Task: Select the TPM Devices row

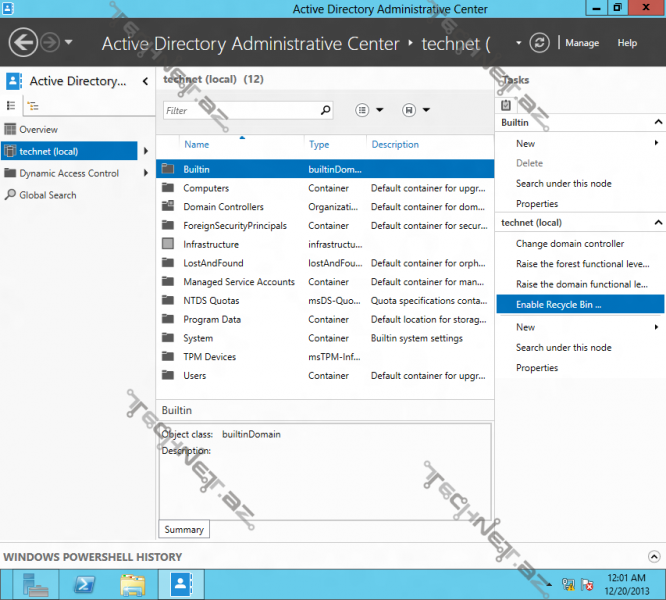Action: 325,357
